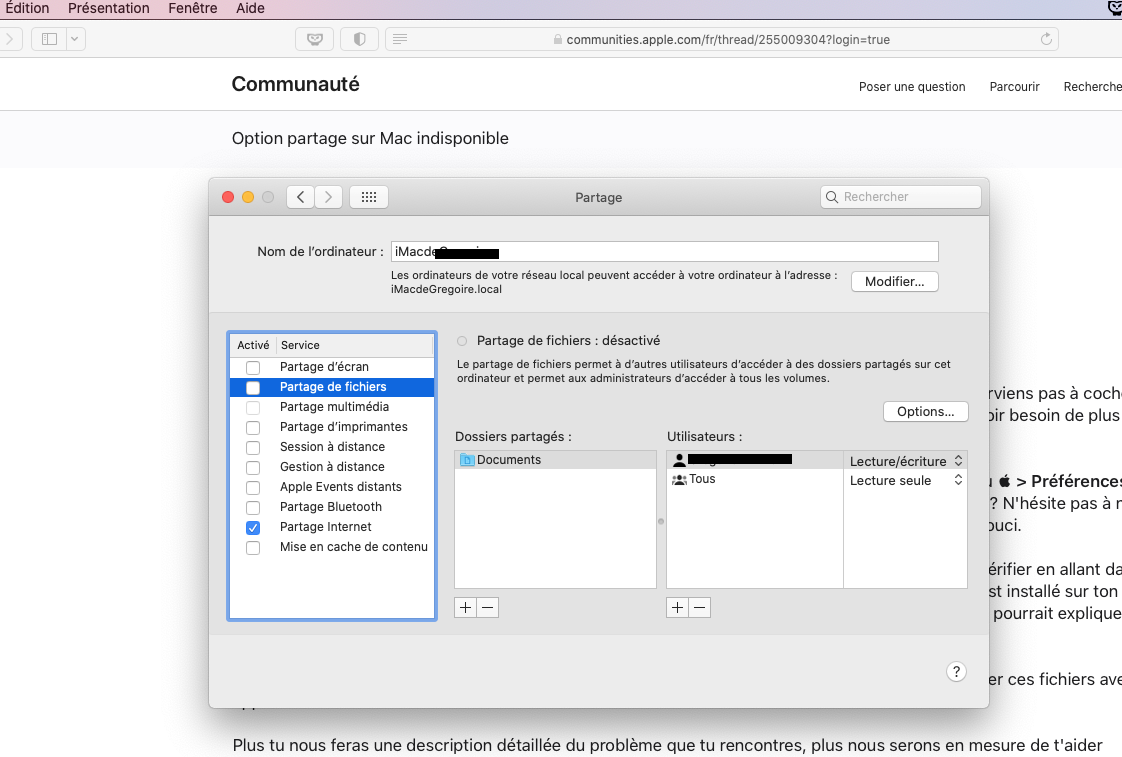Screen dimensions: 1122x757
Task: Go forward in the Partage preferences window
Action: tap(328, 197)
